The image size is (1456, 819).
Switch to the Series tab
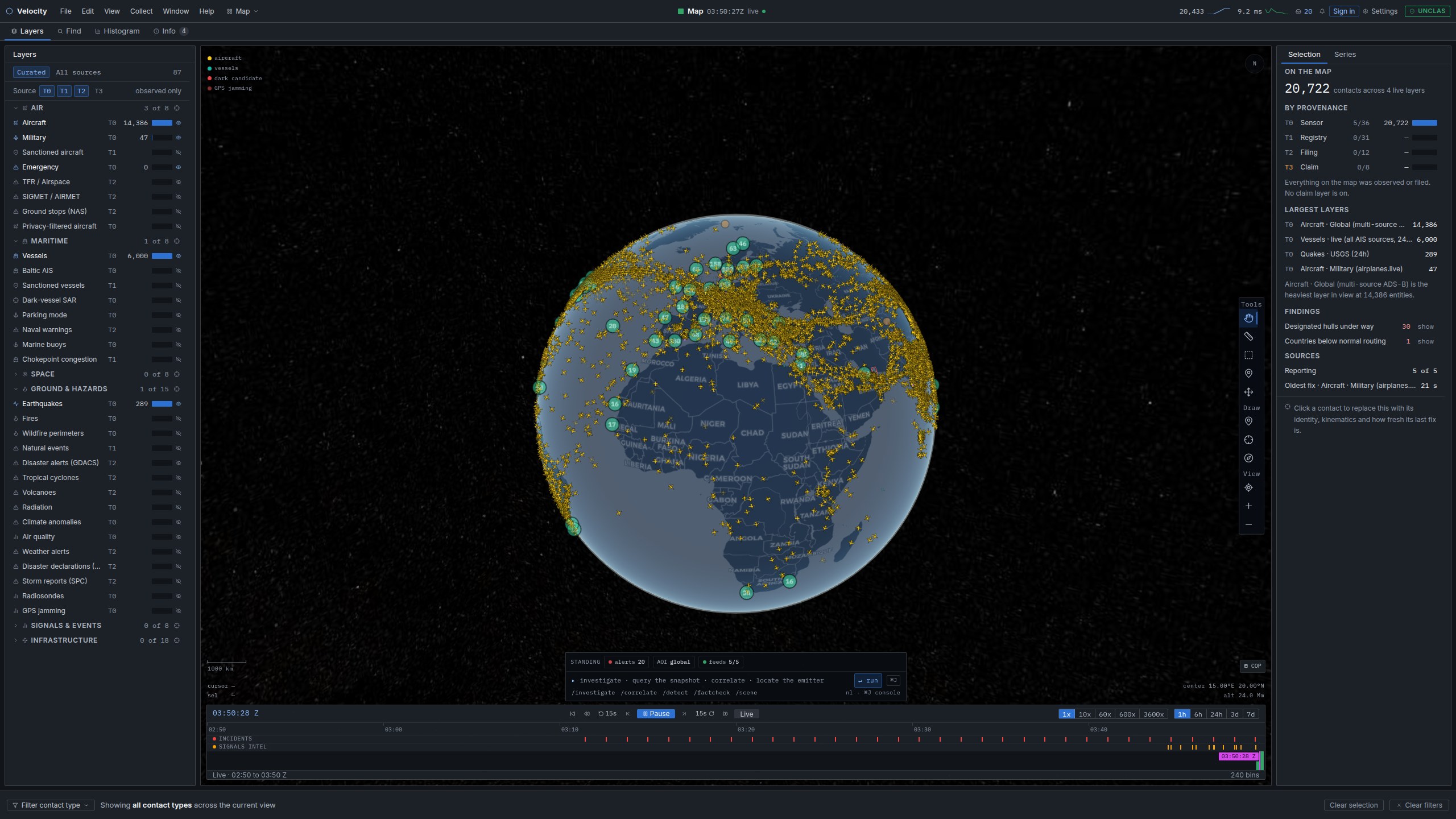1345,55
